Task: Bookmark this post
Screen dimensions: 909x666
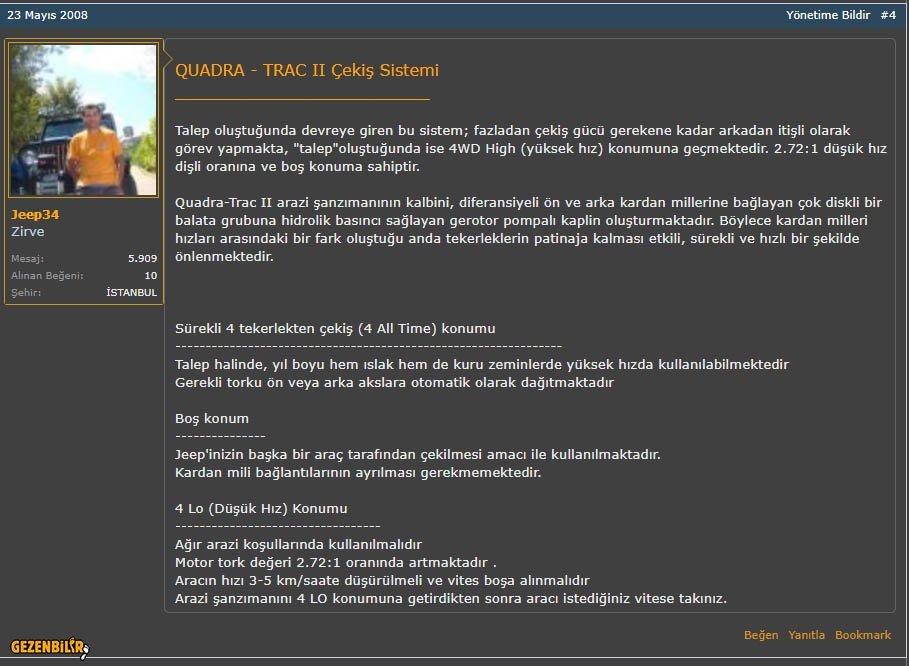Action: [x=863, y=635]
